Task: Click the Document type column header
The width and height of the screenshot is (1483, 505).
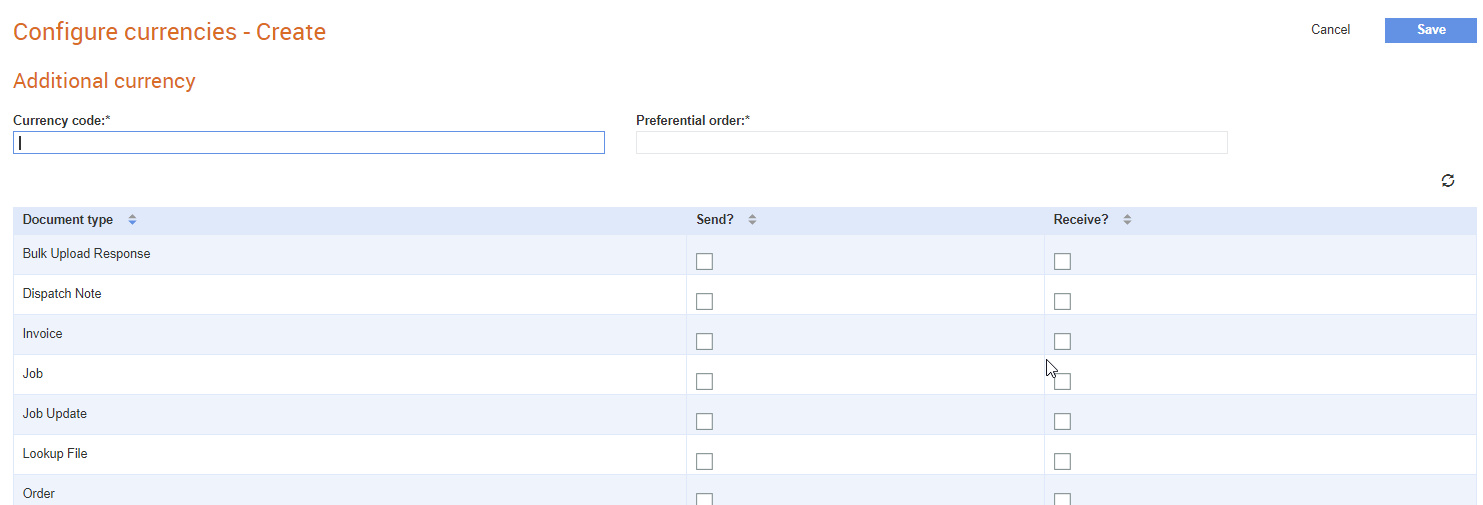Action: (68, 220)
